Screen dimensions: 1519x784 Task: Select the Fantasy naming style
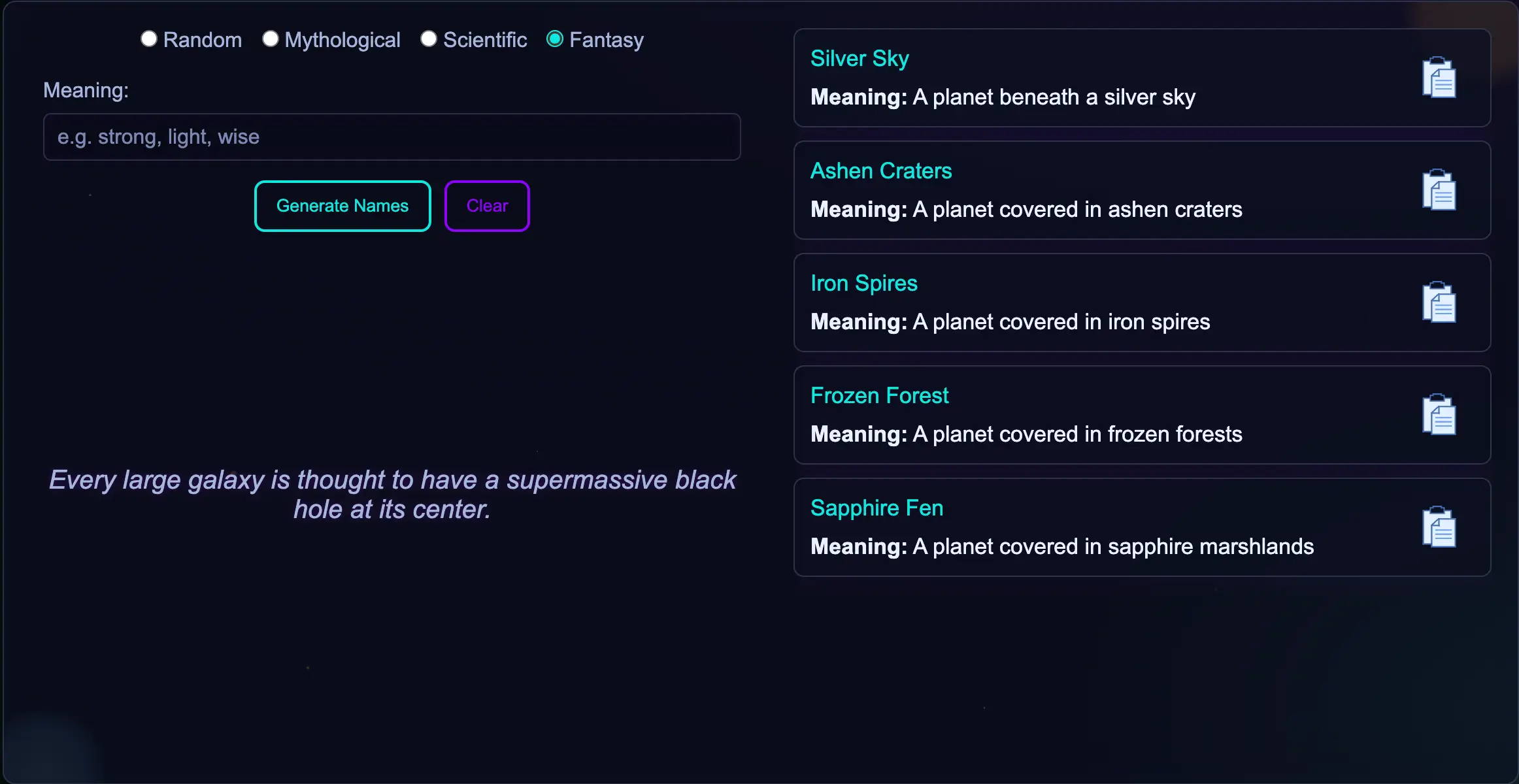click(x=556, y=39)
